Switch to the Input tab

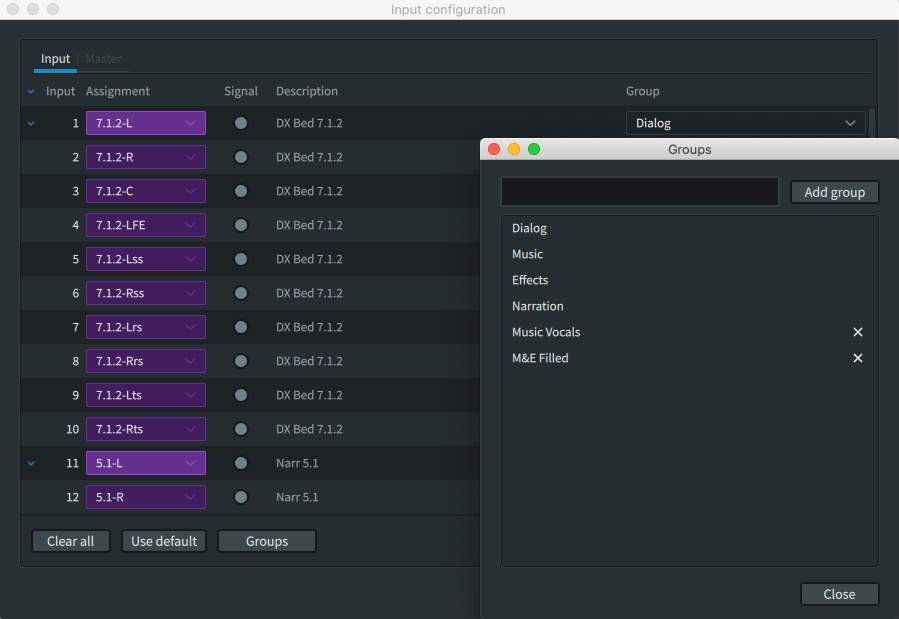(x=55, y=59)
